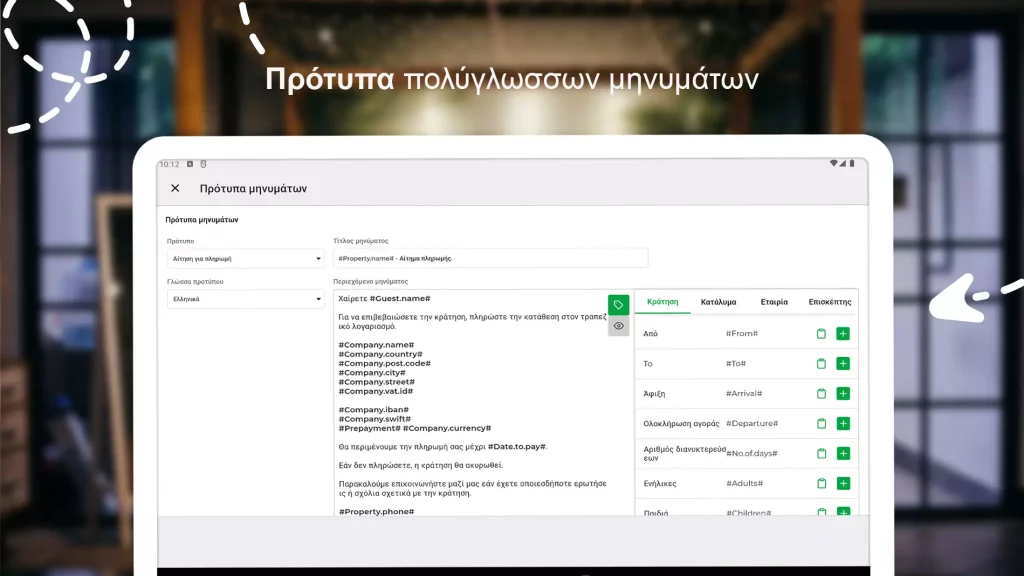
Task: Click the green tag icon in message editor
Action: 618,305
